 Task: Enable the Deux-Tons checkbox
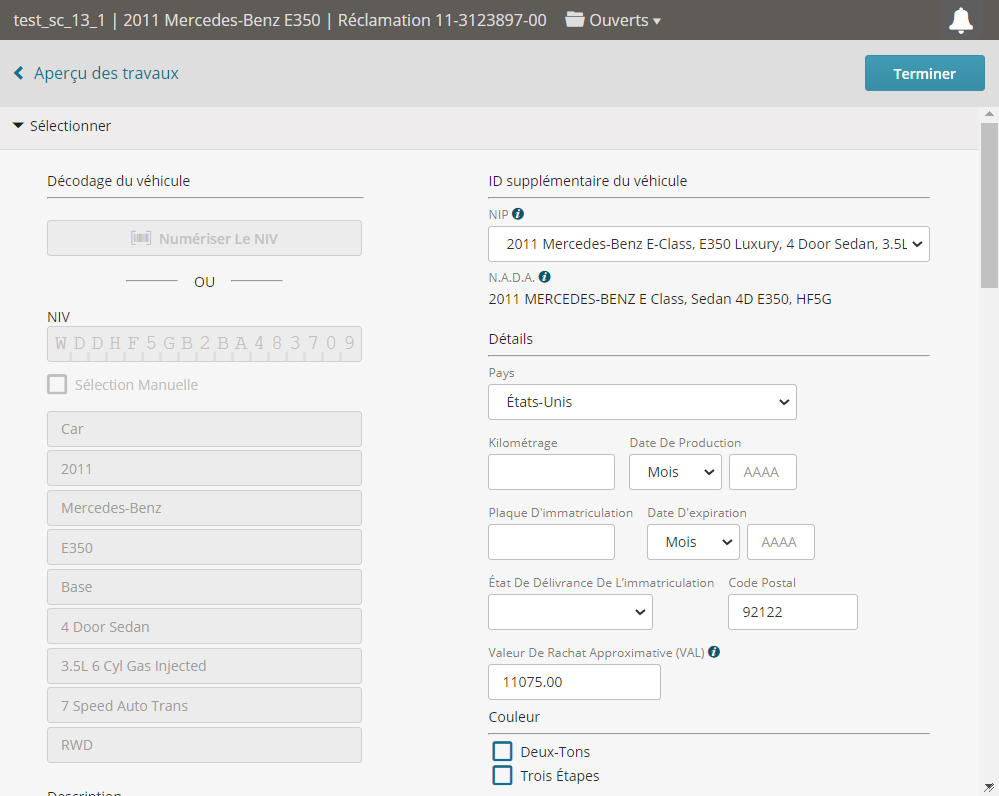coord(502,751)
